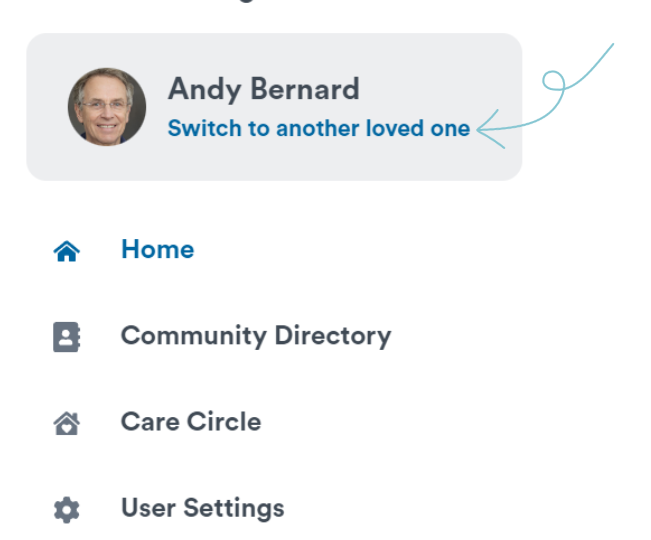Select the Care Circle menu item

(157, 422)
